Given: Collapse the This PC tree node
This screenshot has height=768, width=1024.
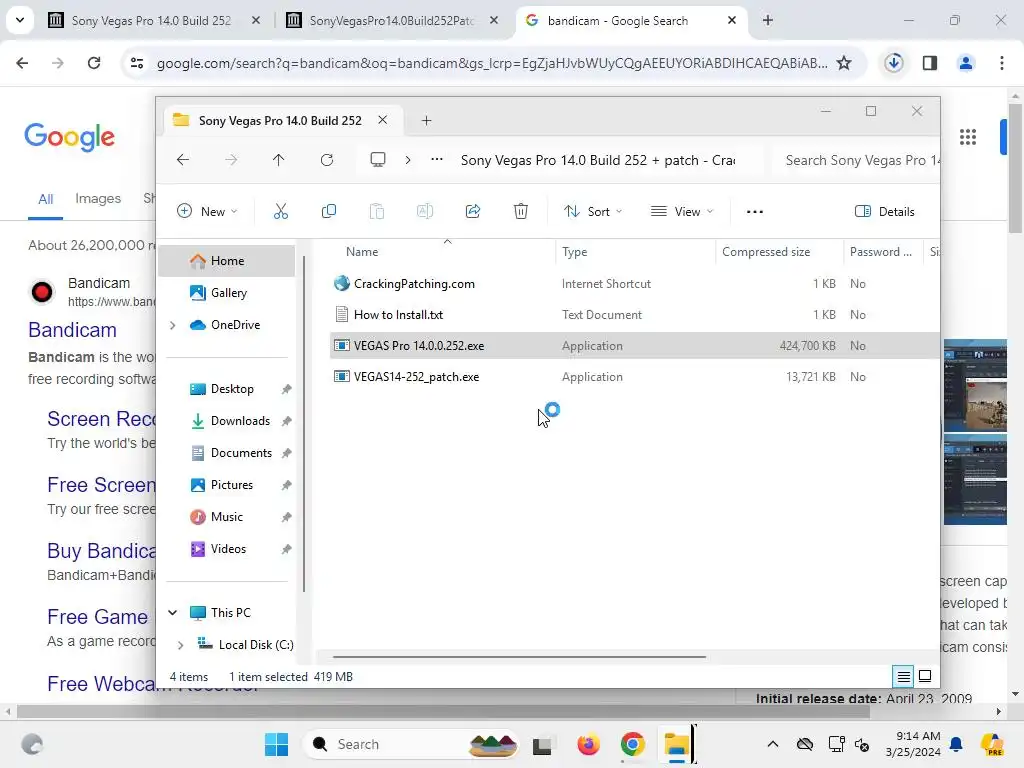Looking at the screenshot, I should pyautogui.click(x=172, y=613).
